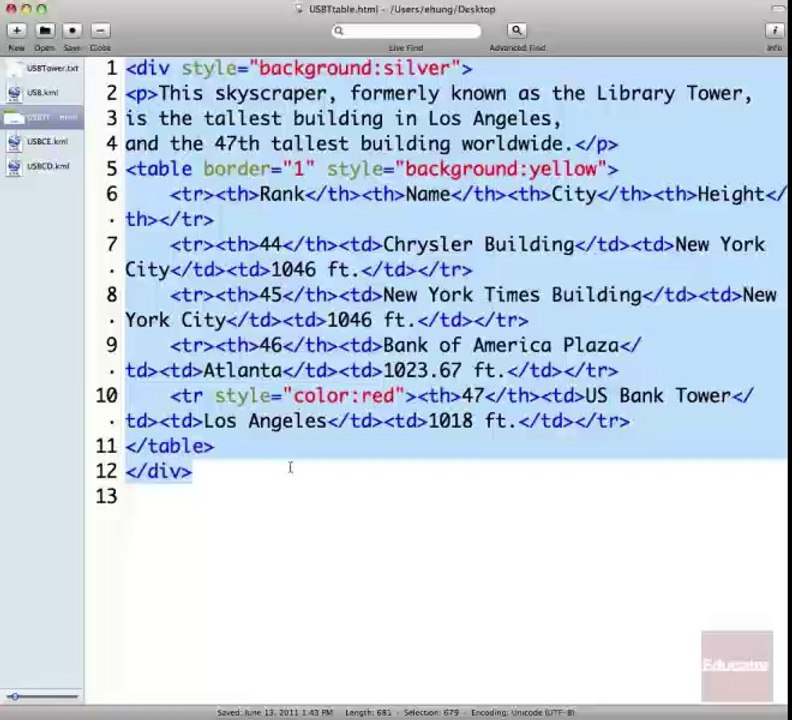
Task: Select the highlighted html document in the sidebar
Action: pyautogui.click(x=42, y=117)
